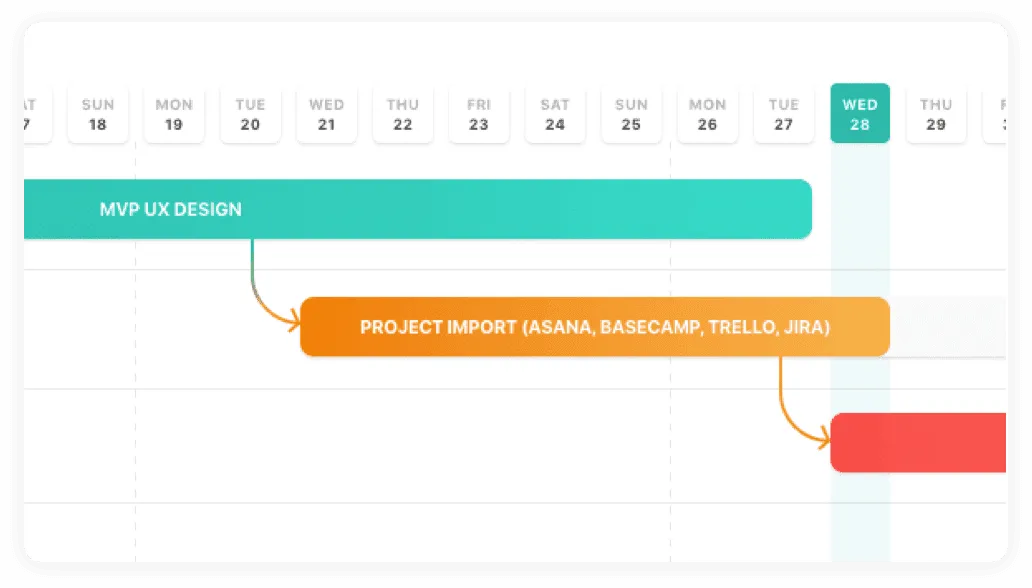Click the SAT 24 date header
1032x588 pixels.
point(555,112)
